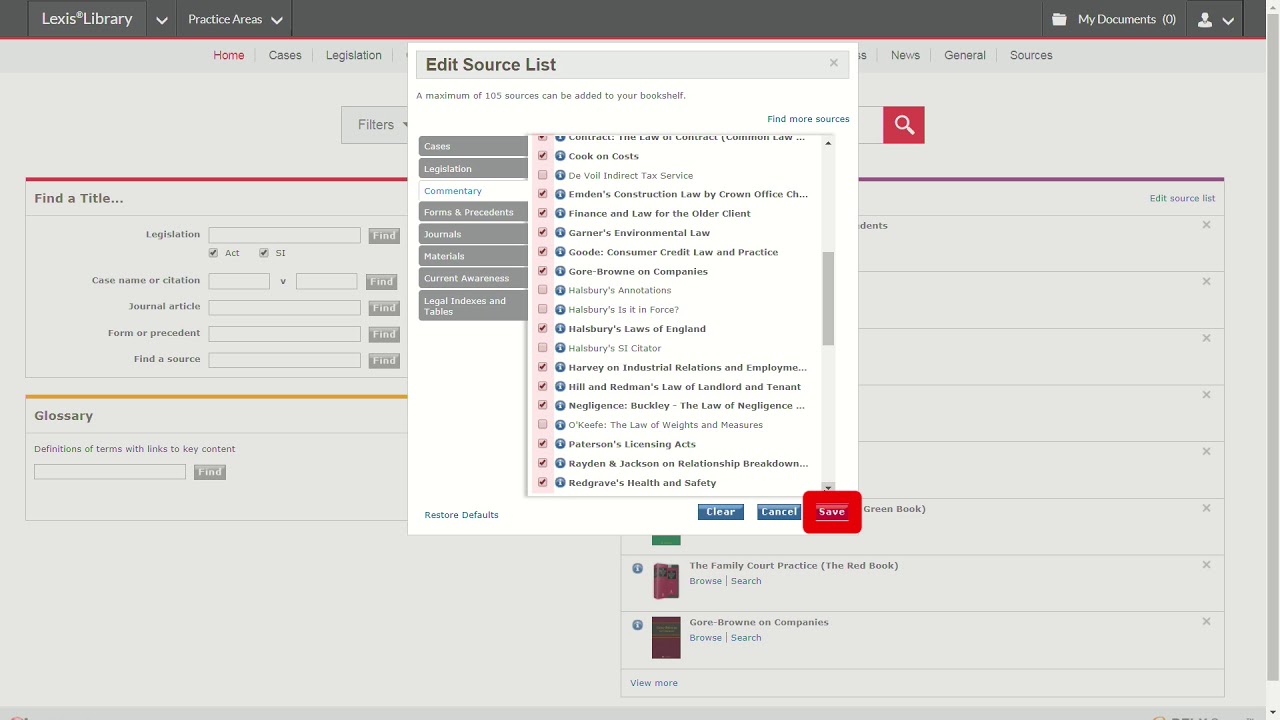1280x720 pixels.
Task: Check Halsbury's Annotations checkbox
Action: pos(543,290)
